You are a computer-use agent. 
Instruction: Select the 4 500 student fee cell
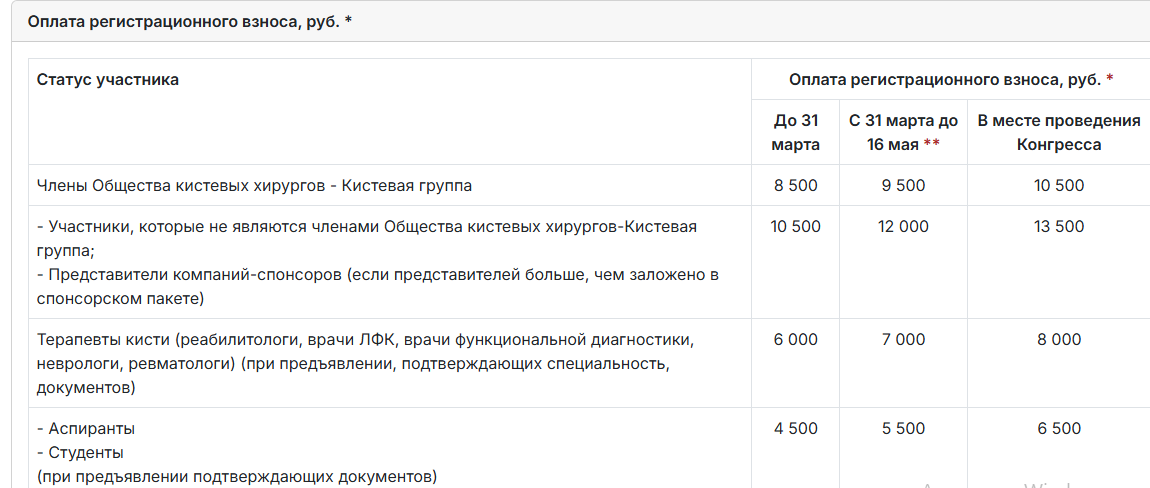[795, 429]
